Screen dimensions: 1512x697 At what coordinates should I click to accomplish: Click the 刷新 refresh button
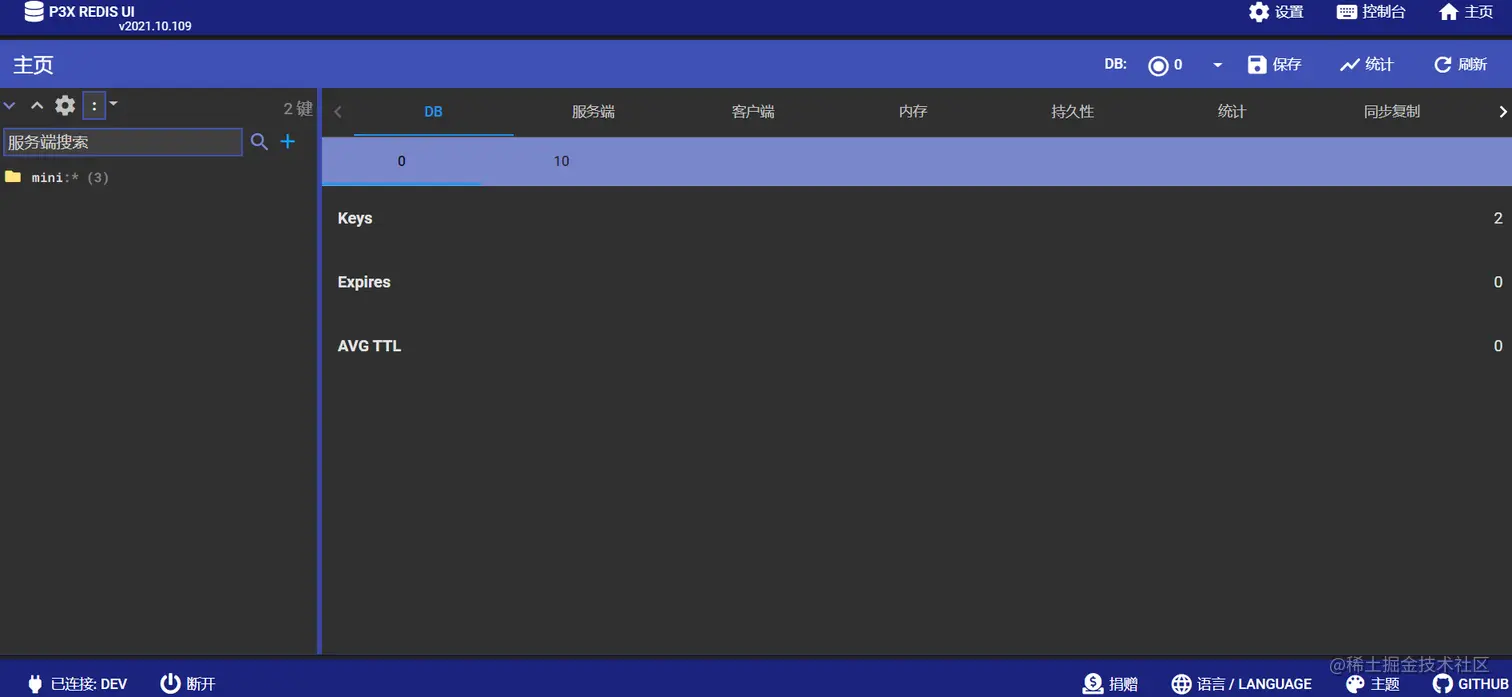1460,64
